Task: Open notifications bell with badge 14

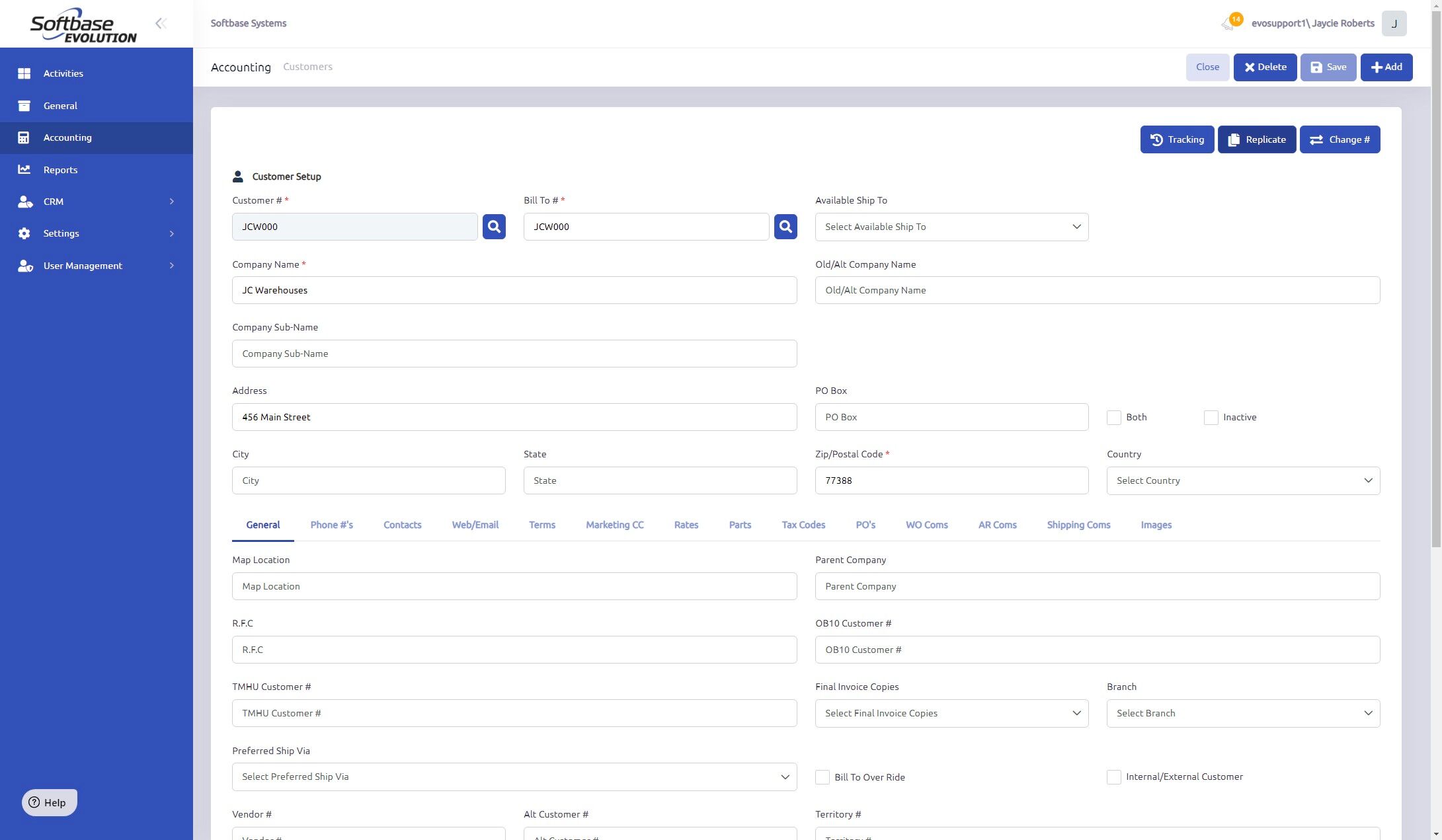Action: (x=1231, y=23)
